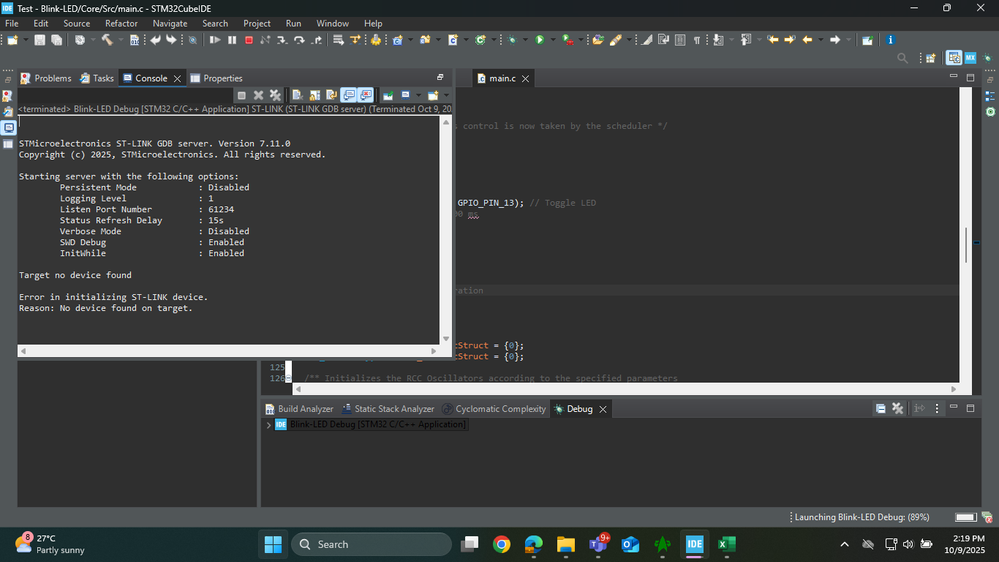Image resolution: width=999 pixels, height=562 pixels.
Task: Click the blue information icon in toolbar
Action: (x=890, y=40)
